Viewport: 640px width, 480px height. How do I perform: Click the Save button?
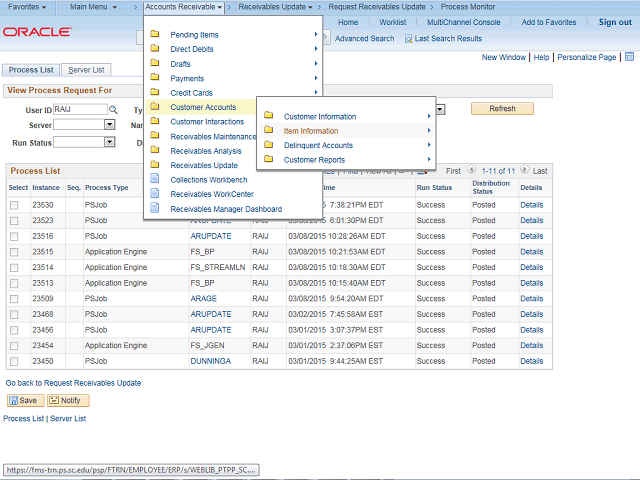pos(23,400)
